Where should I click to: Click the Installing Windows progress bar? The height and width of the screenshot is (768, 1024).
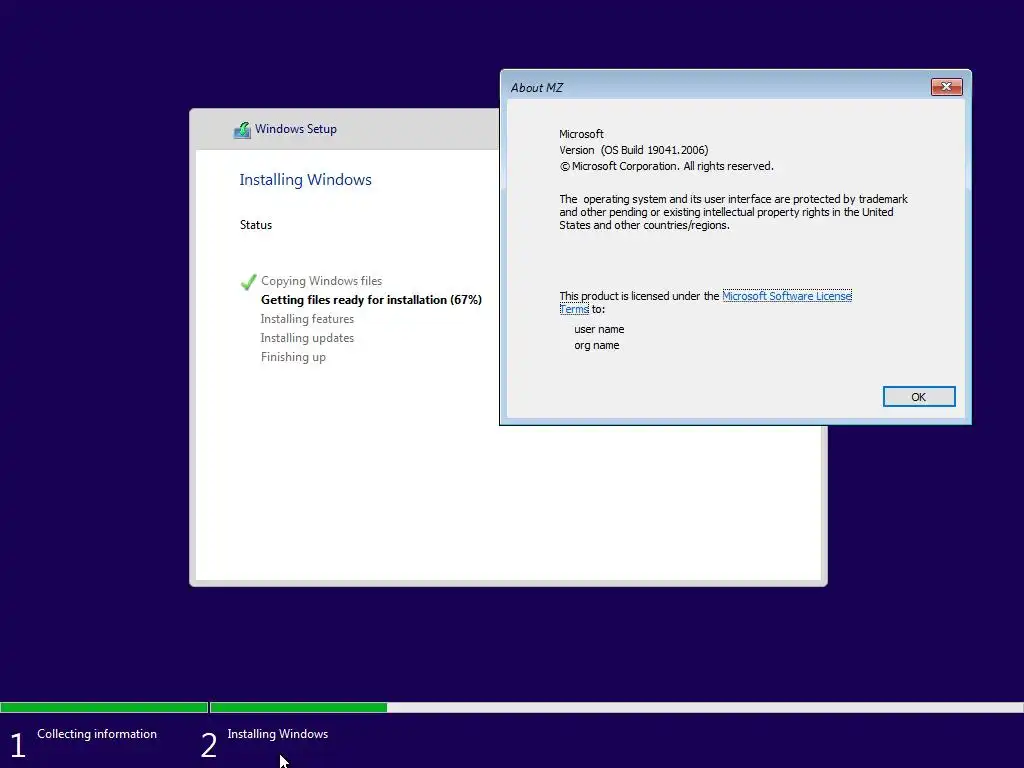[616, 707]
